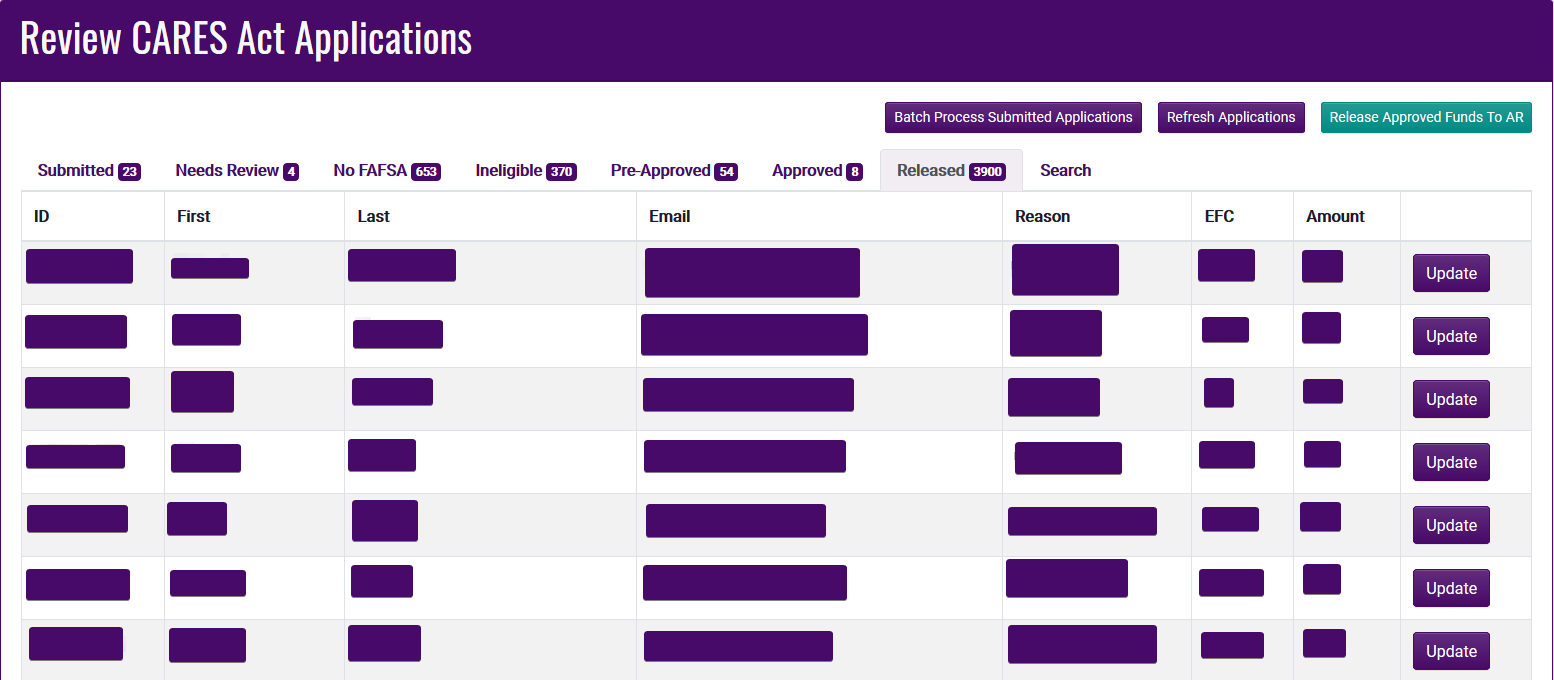
Task: Click Batch Process Submitted Applications button
Action: [1013, 117]
